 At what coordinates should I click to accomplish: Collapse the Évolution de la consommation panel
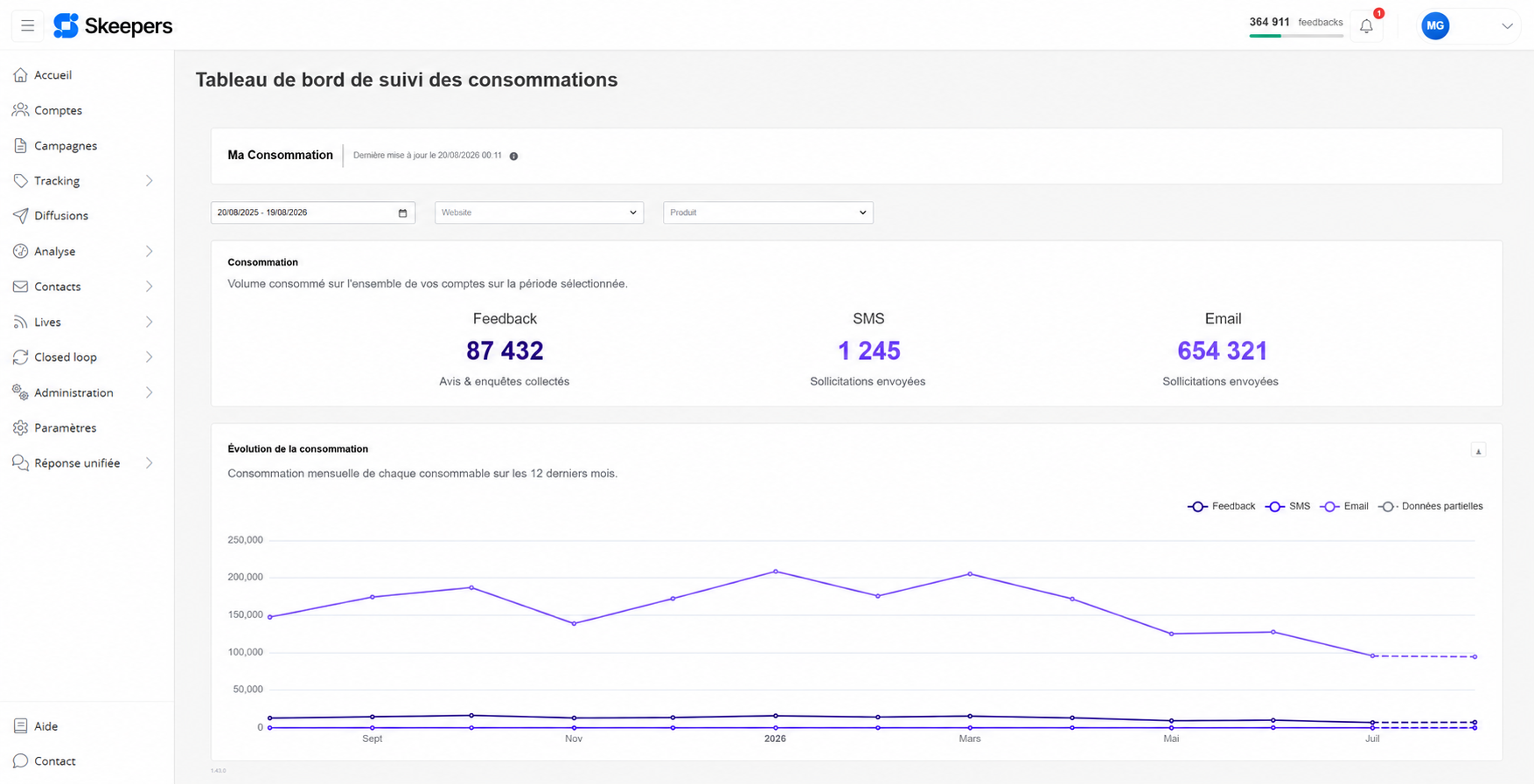(x=1478, y=451)
